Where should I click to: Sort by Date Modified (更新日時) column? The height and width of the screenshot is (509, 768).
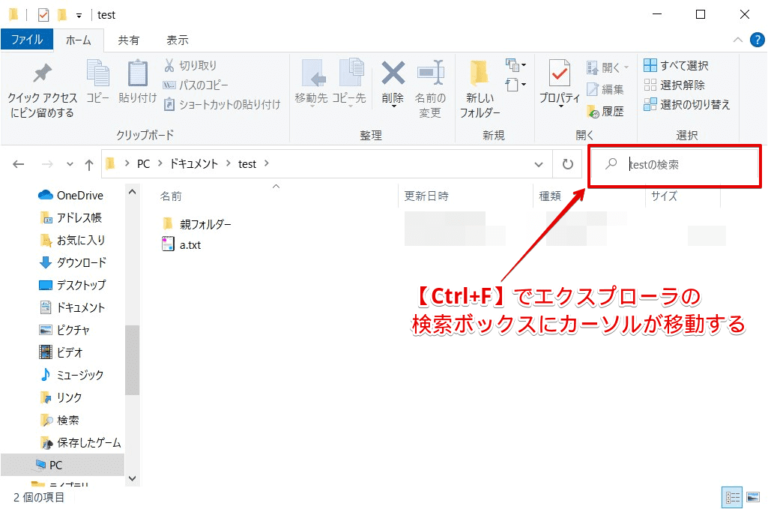pos(426,196)
